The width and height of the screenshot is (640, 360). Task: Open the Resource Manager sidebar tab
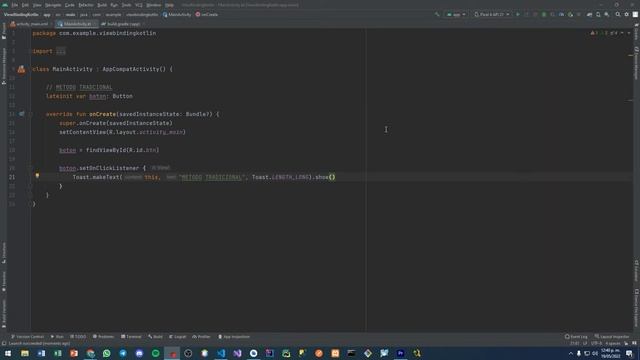[x=4, y=66]
